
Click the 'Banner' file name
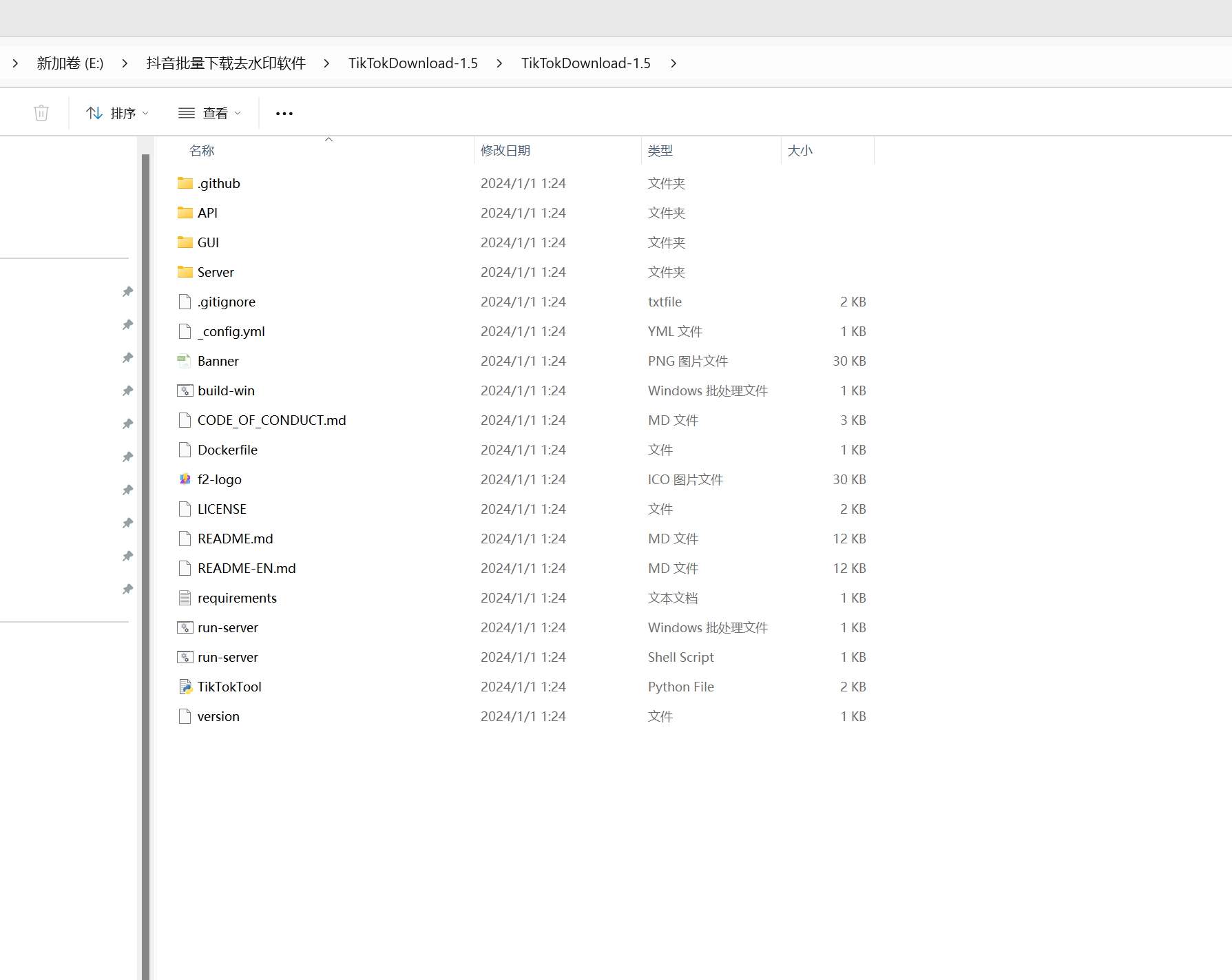coord(218,361)
